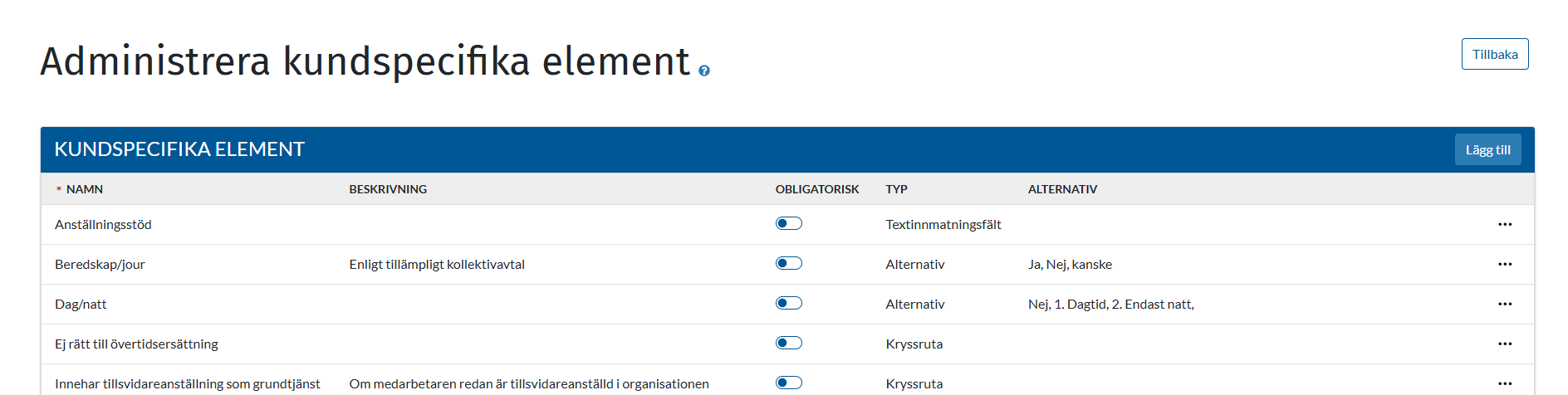1568x395 pixels.
Task: Click the Typ column header
Action: pos(896,189)
